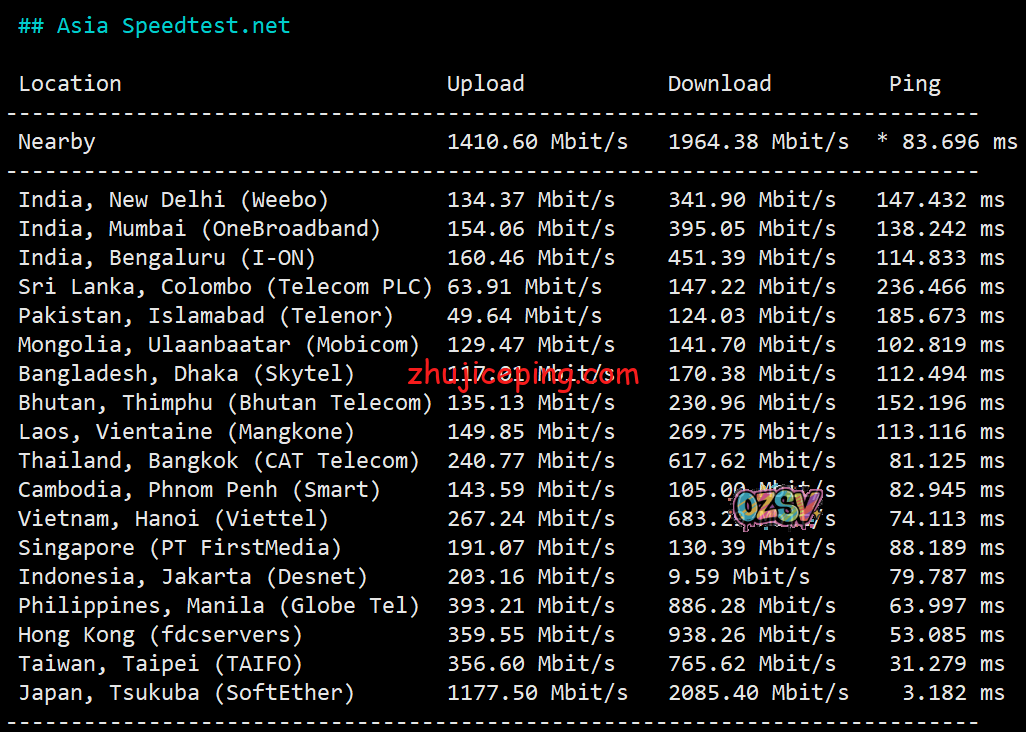Click the asterisk before the 83.696 ms ping
Image resolution: width=1026 pixels, height=732 pixels.
tap(882, 142)
